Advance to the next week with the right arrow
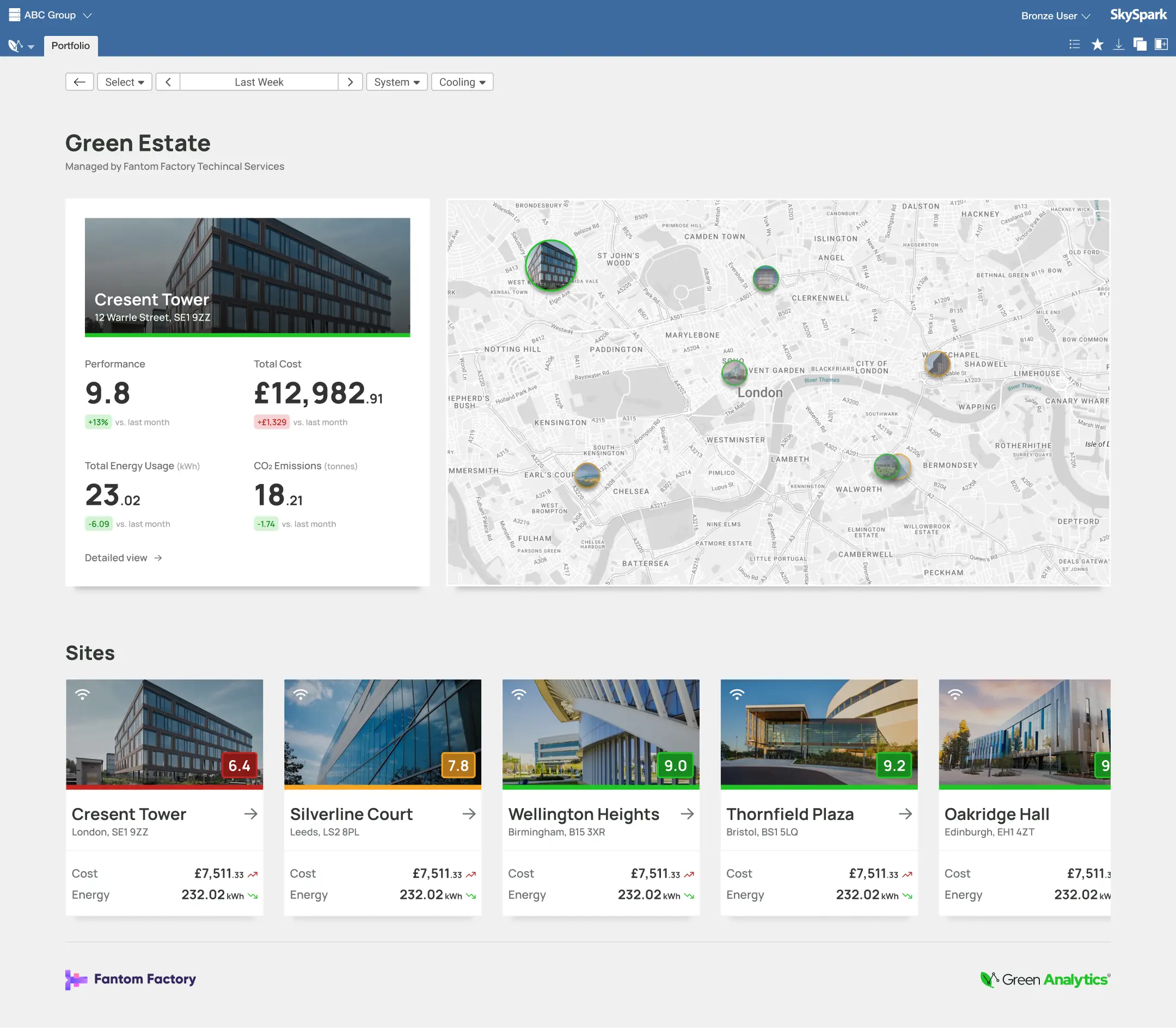 tap(350, 82)
